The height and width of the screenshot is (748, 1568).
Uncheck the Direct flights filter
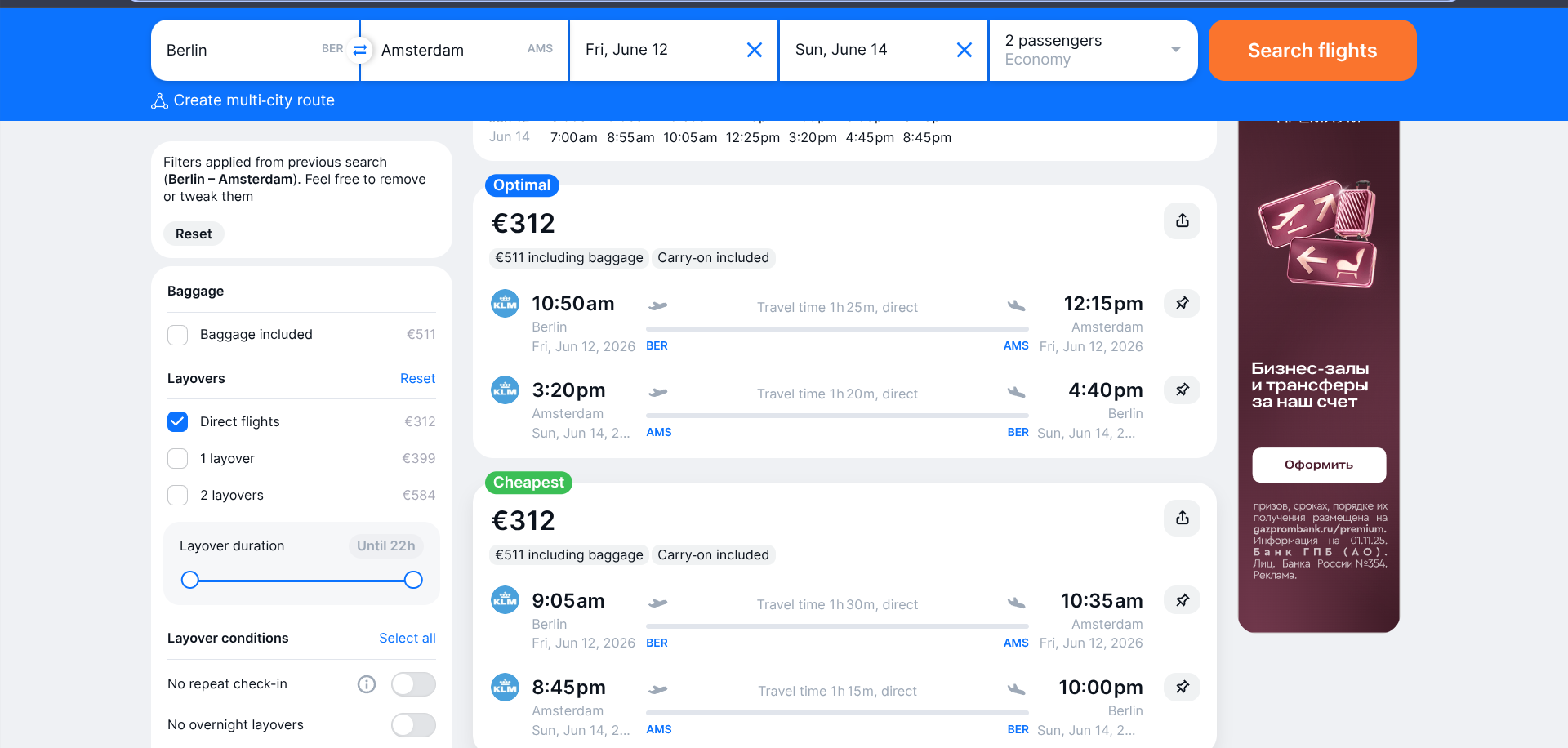178,421
